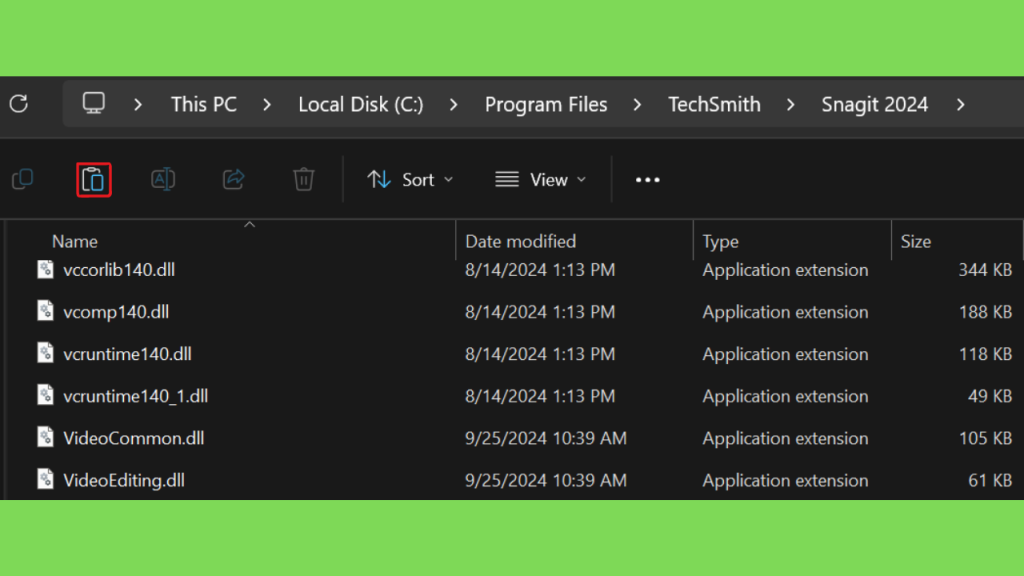Click the vcomp140.dll file icon

coord(45,311)
